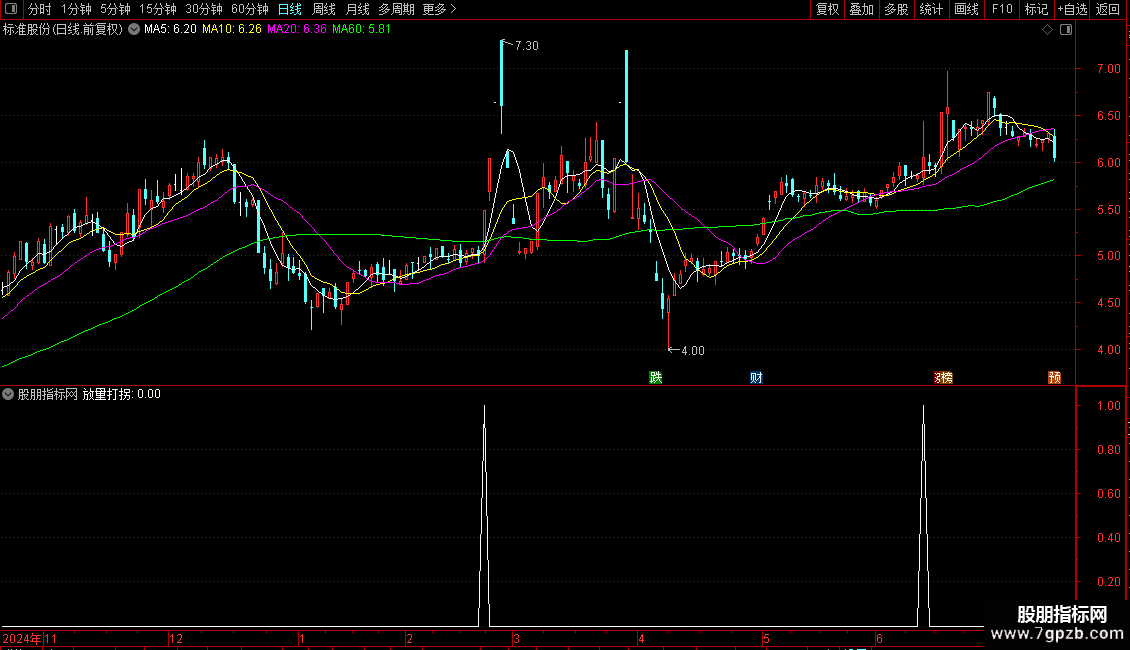This screenshot has width=1130, height=650.
Task: Click the green MA60: 5.81 label
Action: tap(361, 30)
